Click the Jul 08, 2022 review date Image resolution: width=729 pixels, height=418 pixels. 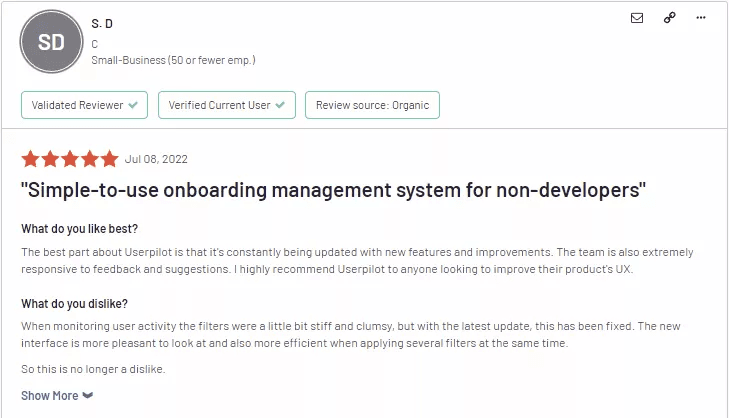[156, 159]
